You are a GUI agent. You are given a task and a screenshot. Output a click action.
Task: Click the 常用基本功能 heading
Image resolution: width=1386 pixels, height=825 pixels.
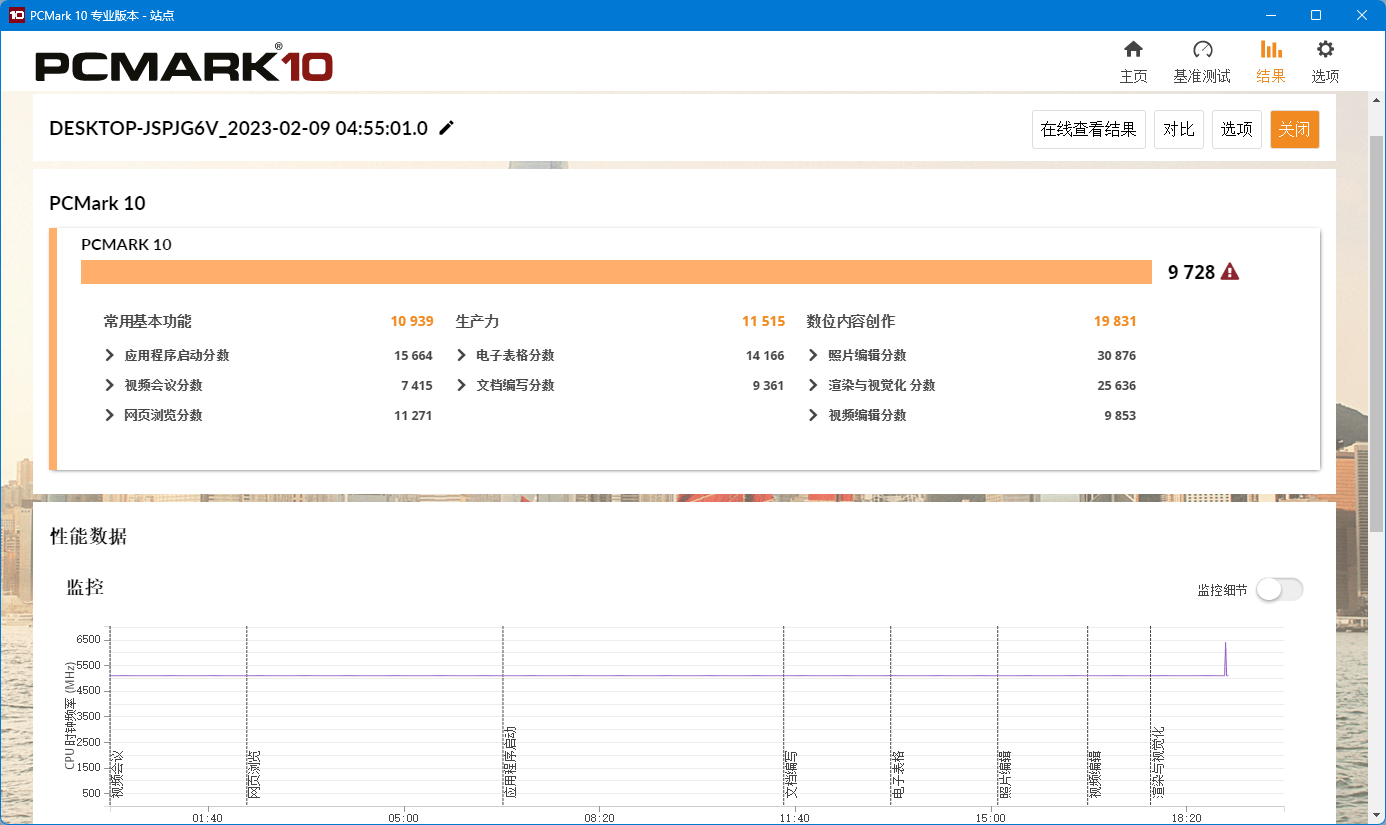click(148, 322)
